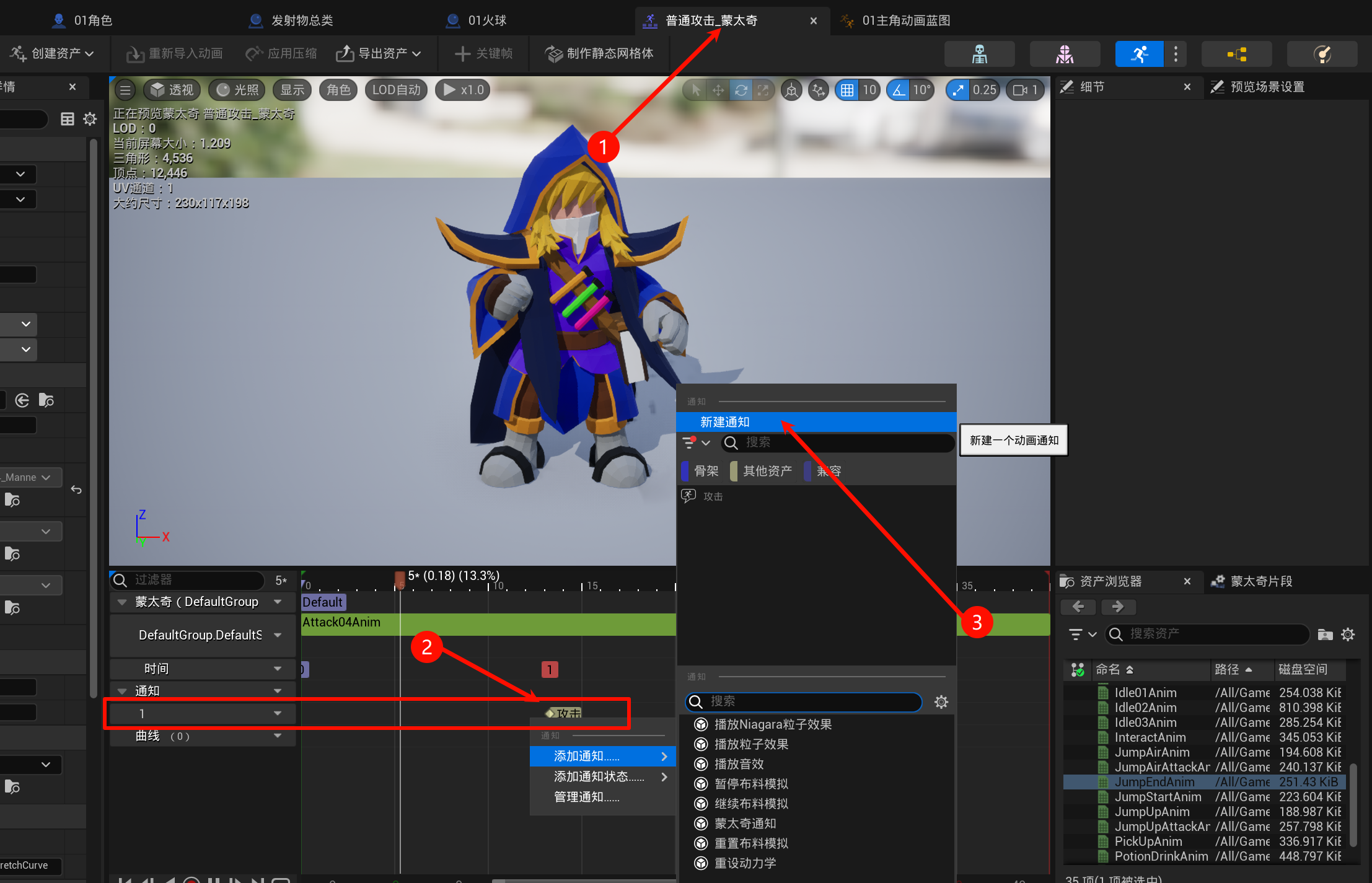The width and height of the screenshot is (1372, 883).
Task: Choose 播放音效 notify option
Action: coord(739,764)
